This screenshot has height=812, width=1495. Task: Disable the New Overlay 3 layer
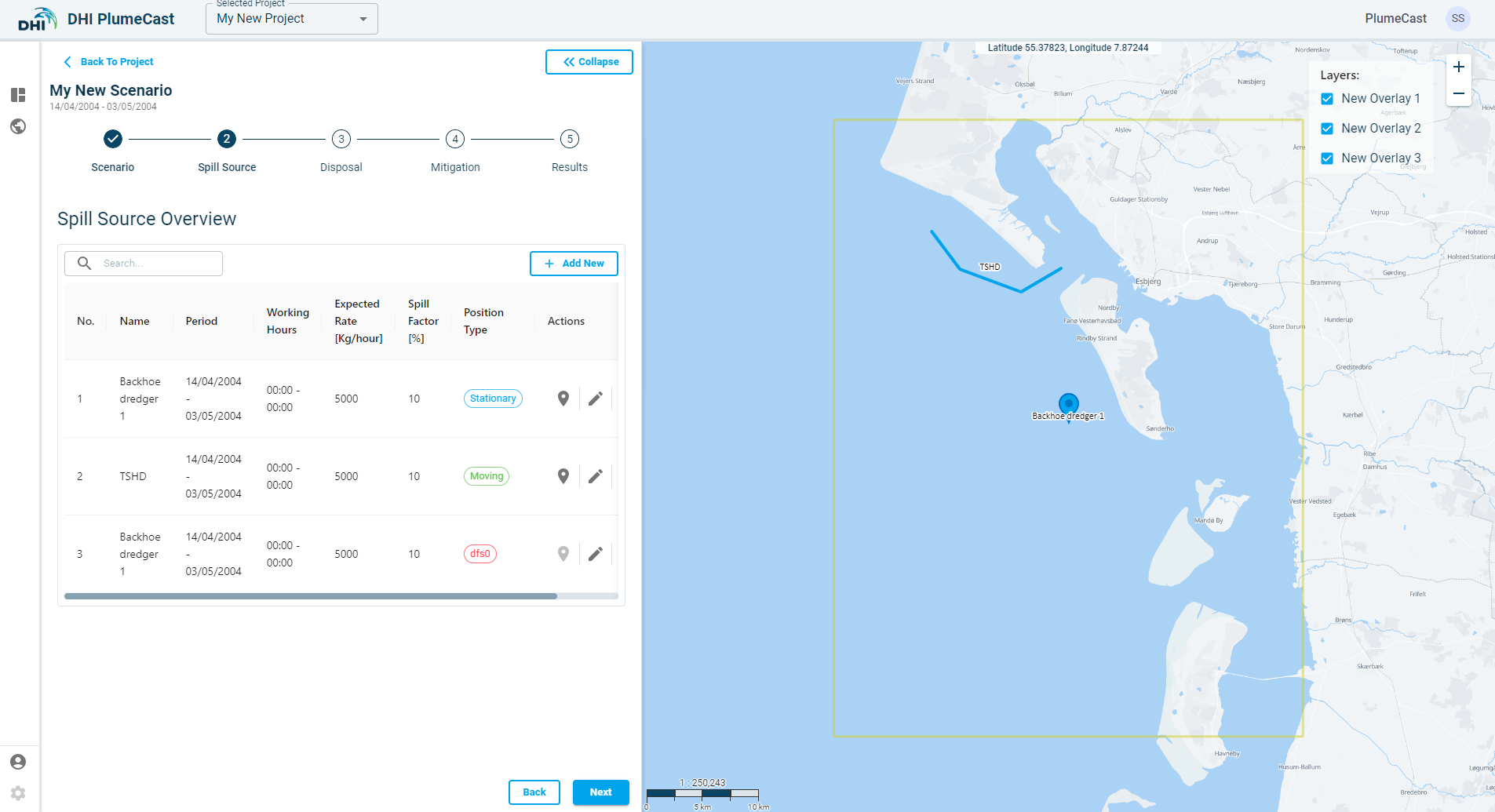[x=1327, y=158]
